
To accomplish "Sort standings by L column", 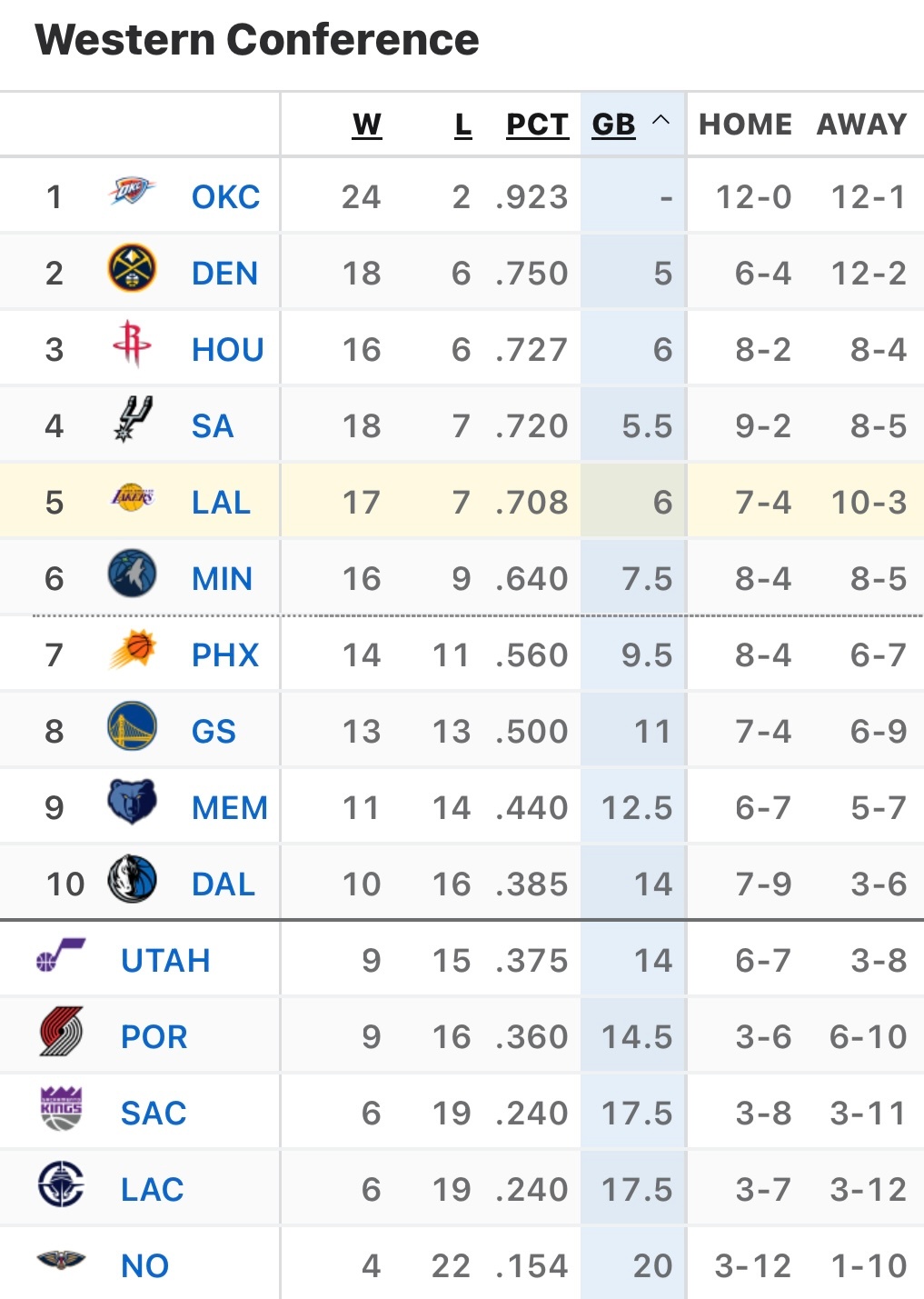I will (462, 125).
